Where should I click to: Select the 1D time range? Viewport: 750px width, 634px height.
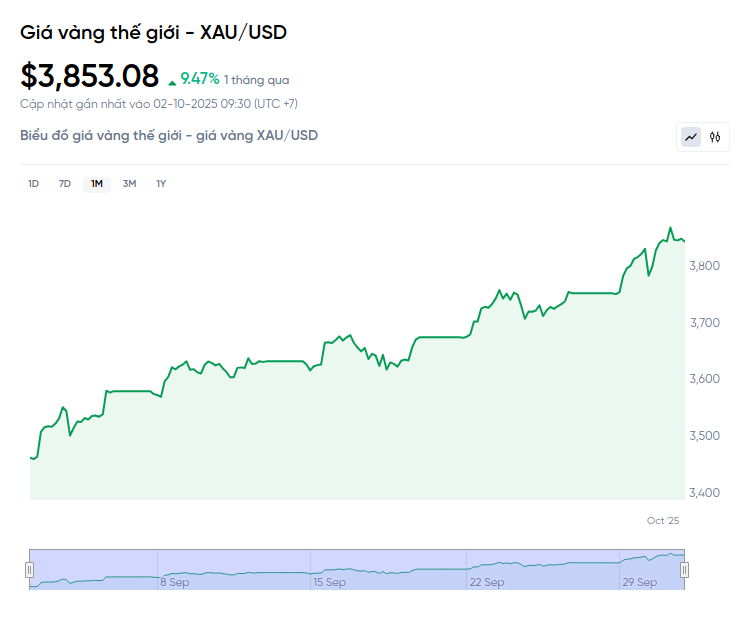tap(33, 184)
